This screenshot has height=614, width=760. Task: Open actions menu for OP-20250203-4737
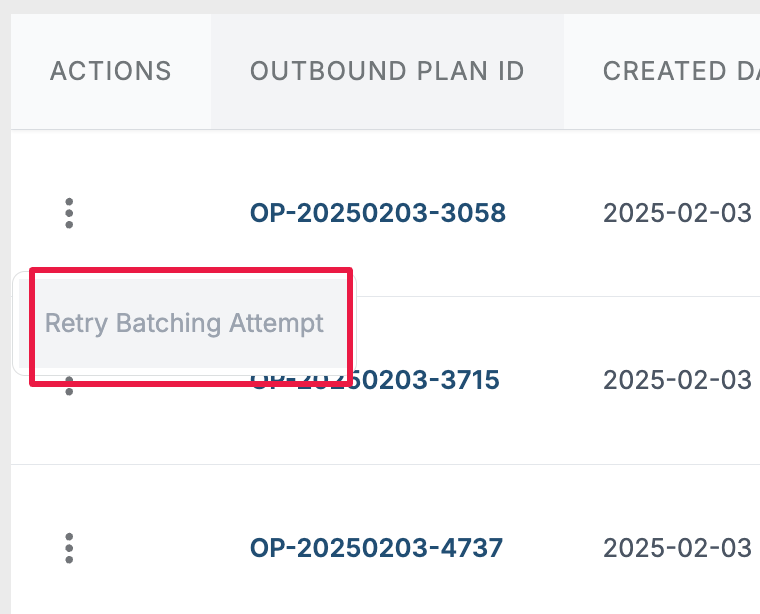69,548
